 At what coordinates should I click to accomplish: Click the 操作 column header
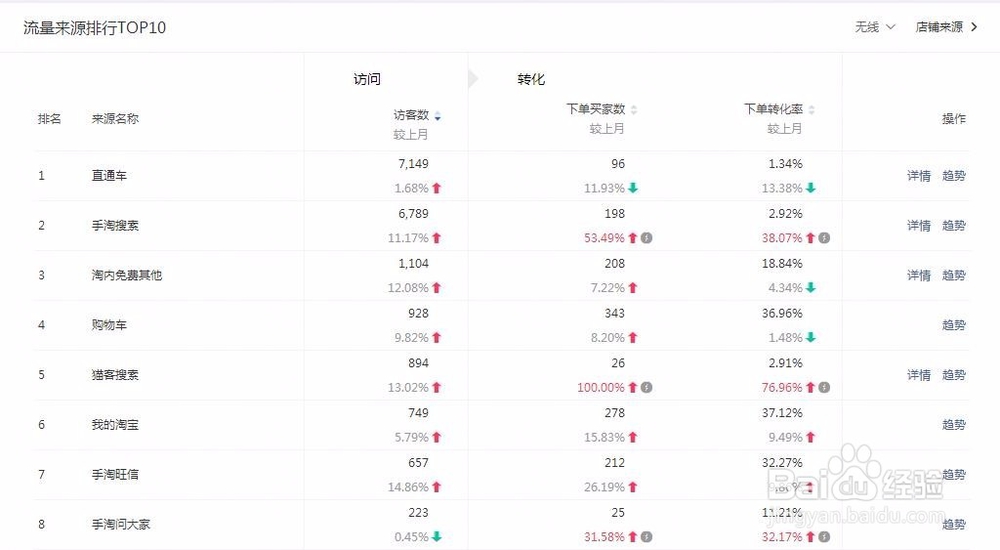[954, 119]
